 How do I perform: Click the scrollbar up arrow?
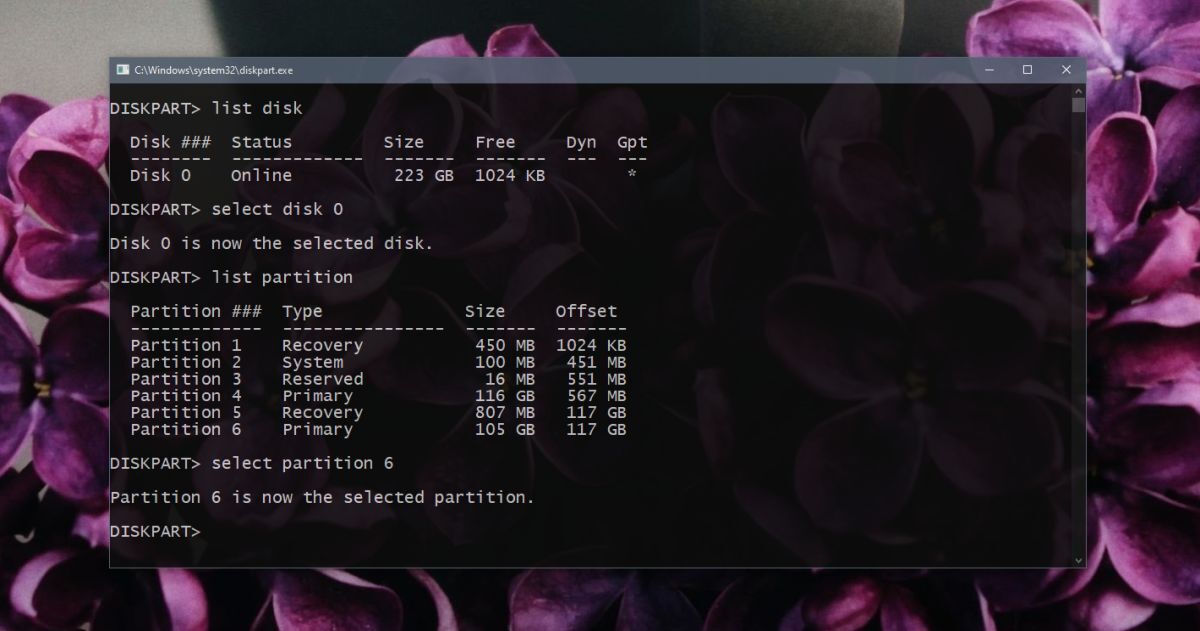click(x=1078, y=91)
